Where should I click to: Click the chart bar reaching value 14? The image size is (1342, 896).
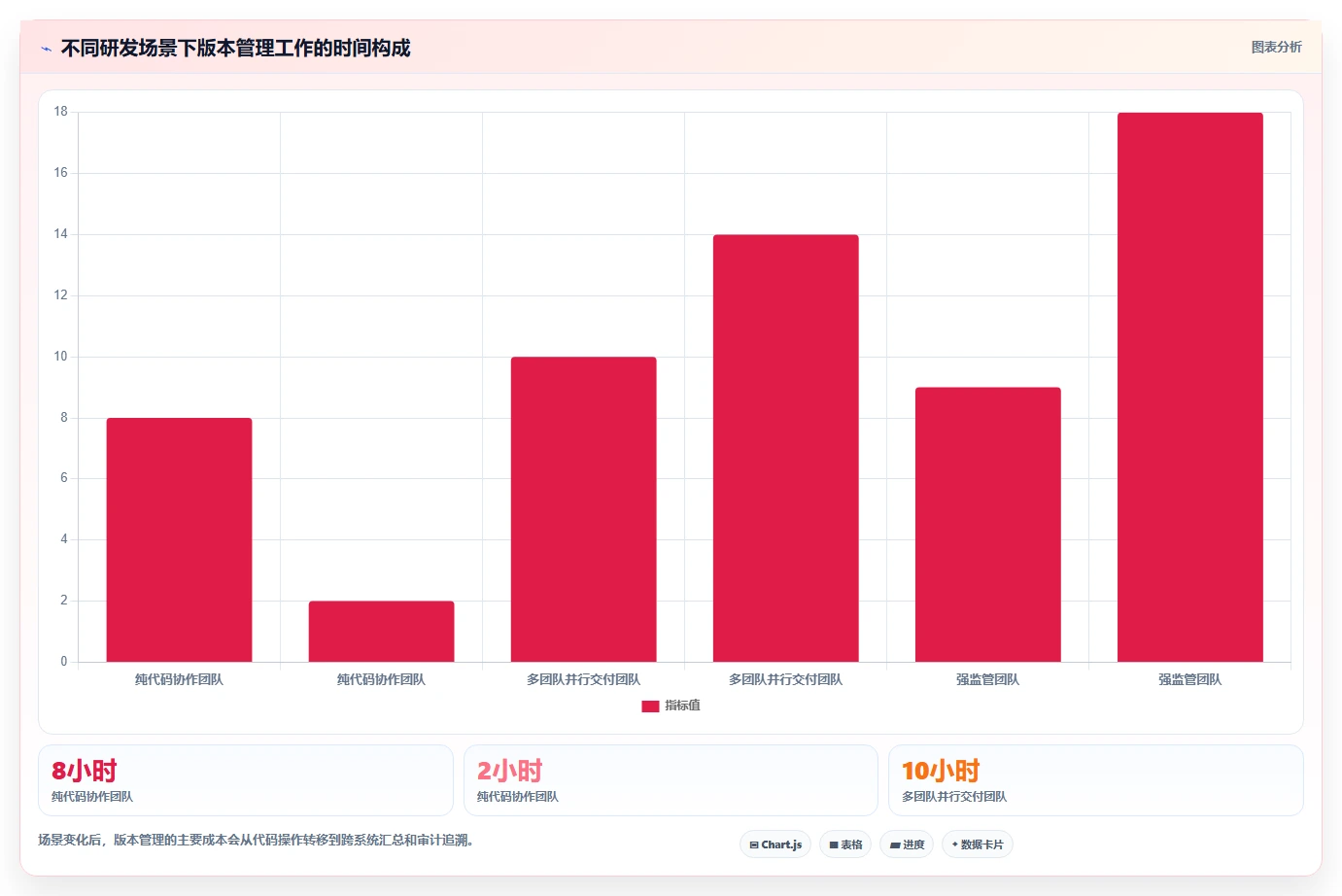(785, 448)
